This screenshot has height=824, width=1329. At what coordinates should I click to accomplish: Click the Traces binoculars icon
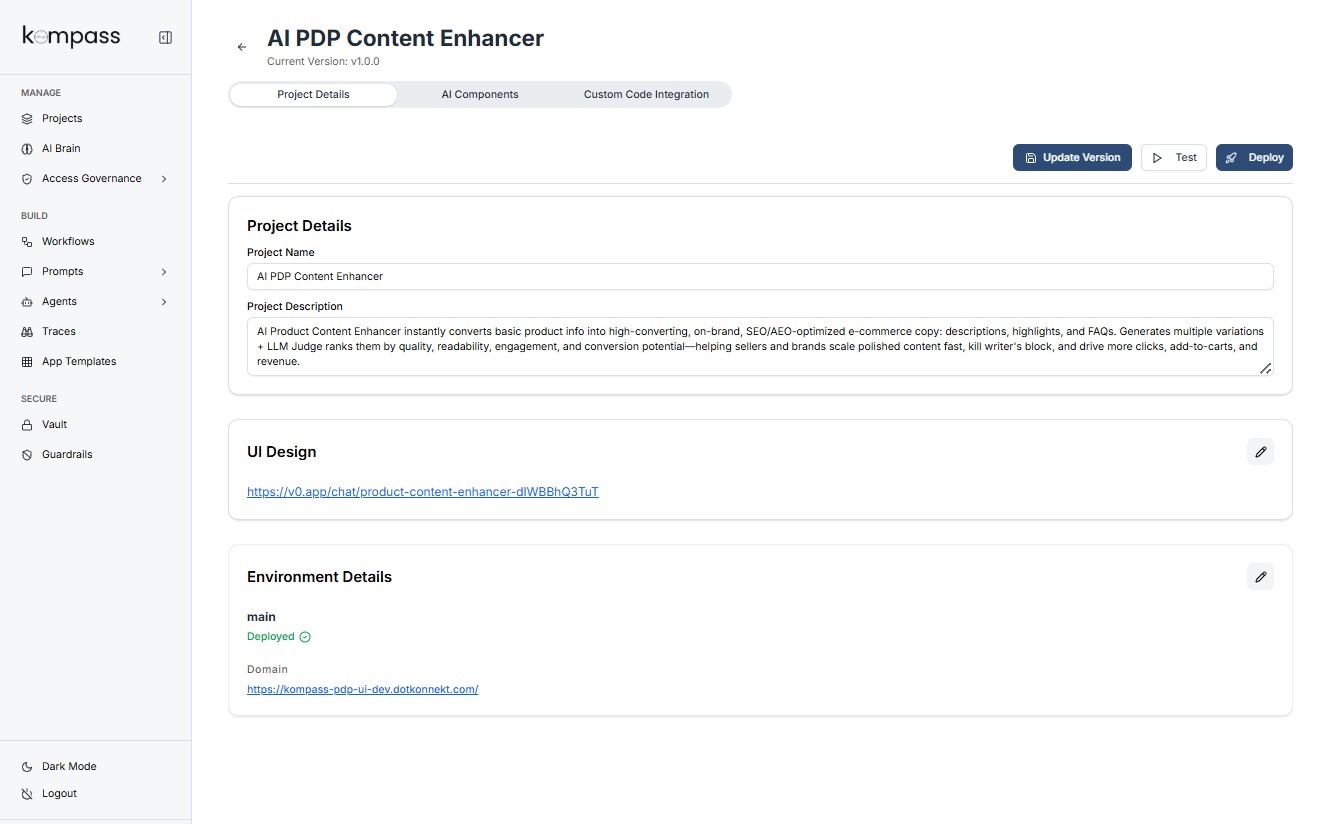[x=27, y=332]
